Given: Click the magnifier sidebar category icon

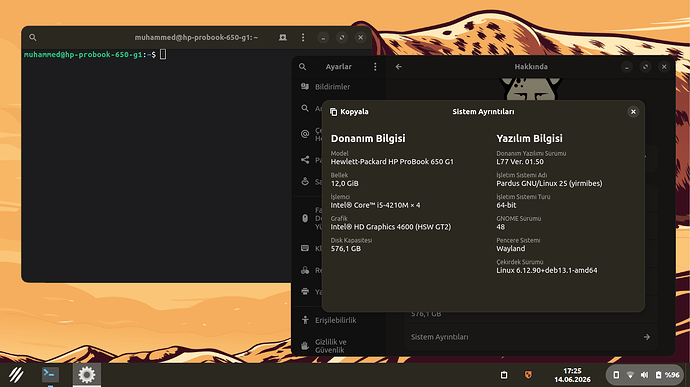Looking at the screenshot, I should (x=305, y=108).
